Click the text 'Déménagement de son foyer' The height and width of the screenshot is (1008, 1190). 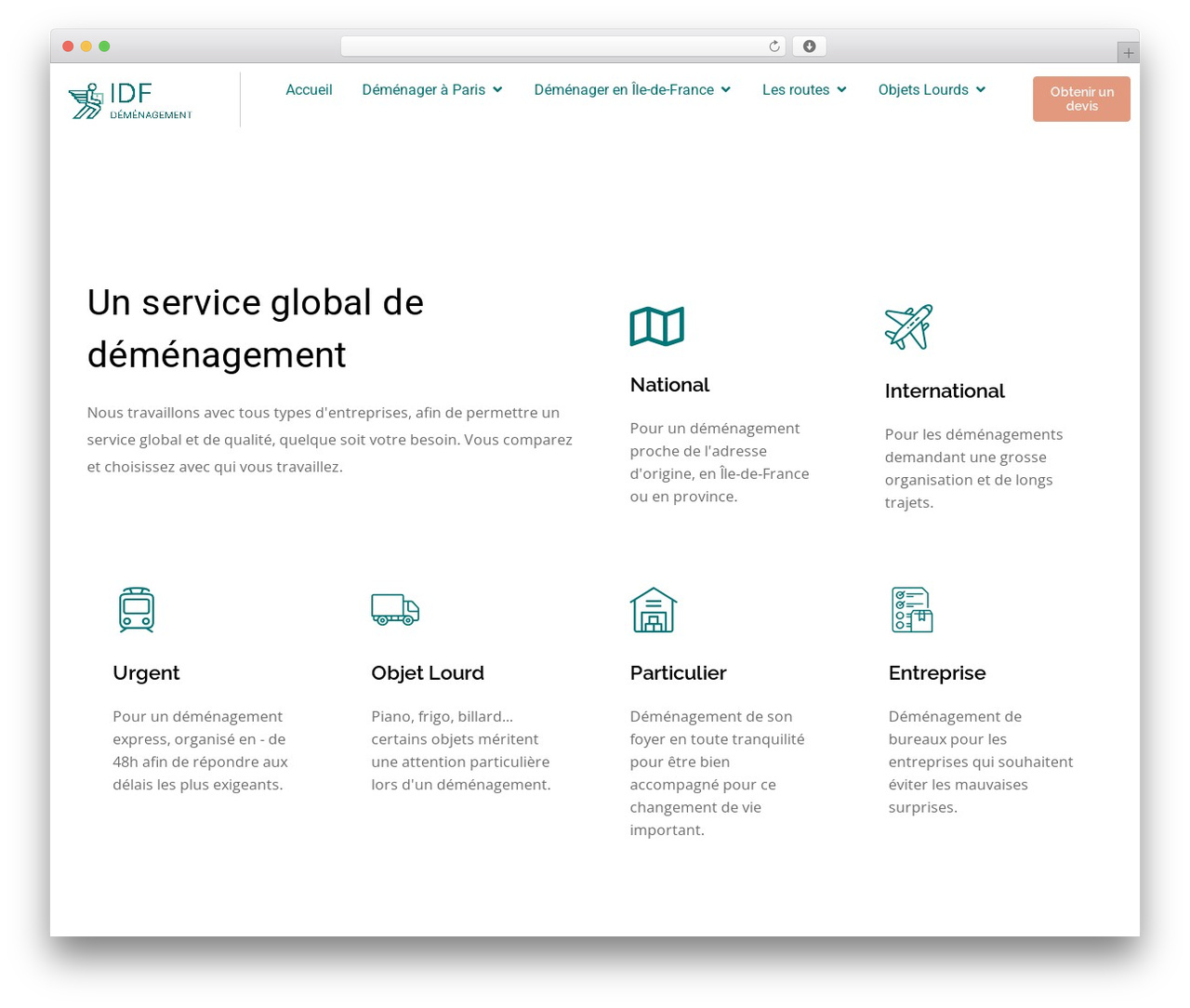click(x=718, y=773)
